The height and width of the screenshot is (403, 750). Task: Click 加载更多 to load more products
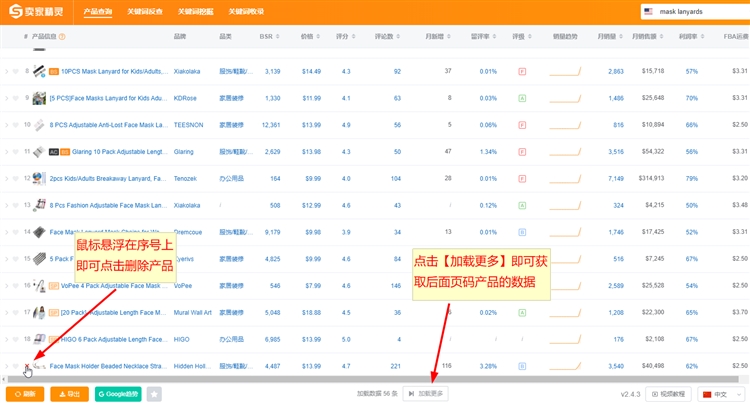click(426, 394)
